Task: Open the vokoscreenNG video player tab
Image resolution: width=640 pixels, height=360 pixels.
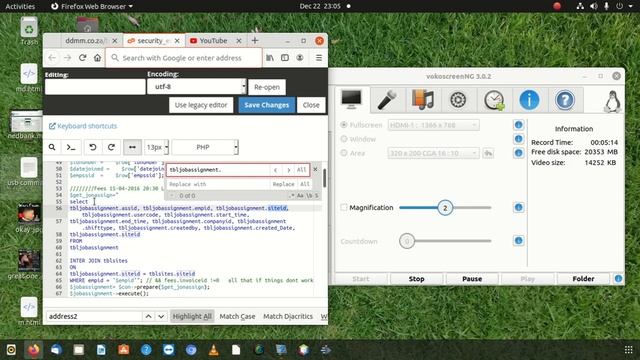Action: click(x=422, y=100)
